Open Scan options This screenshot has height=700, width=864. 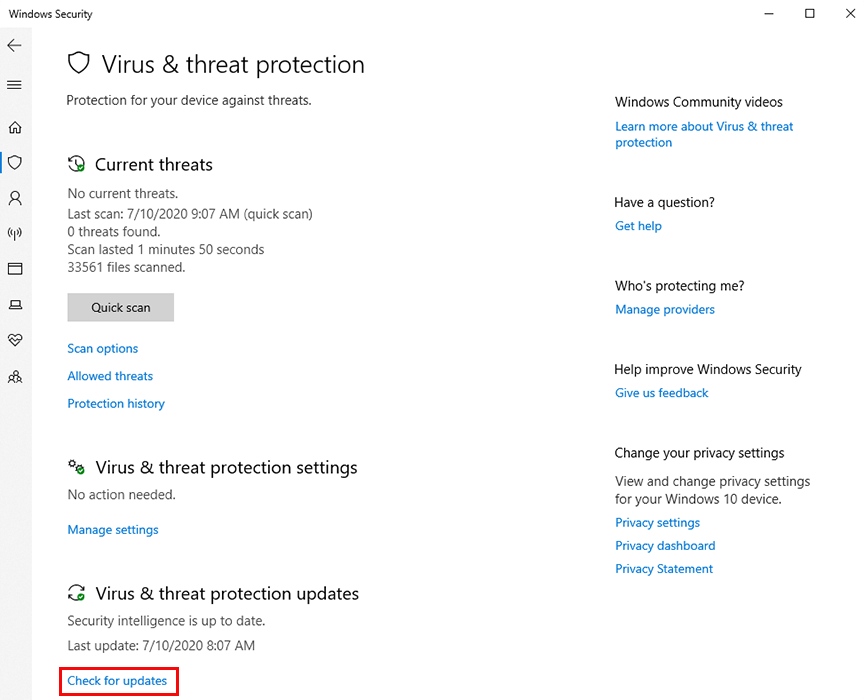tap(102, 348)
